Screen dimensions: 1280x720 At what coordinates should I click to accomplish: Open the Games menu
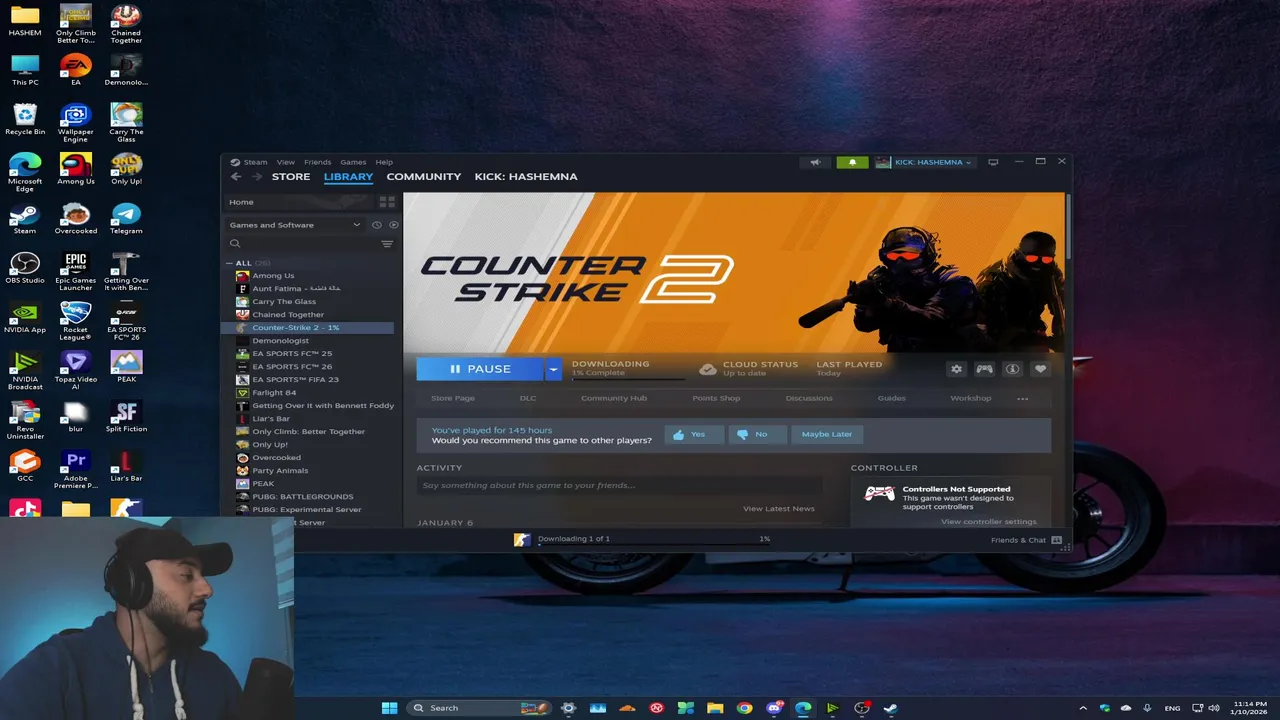click(353, 162)
